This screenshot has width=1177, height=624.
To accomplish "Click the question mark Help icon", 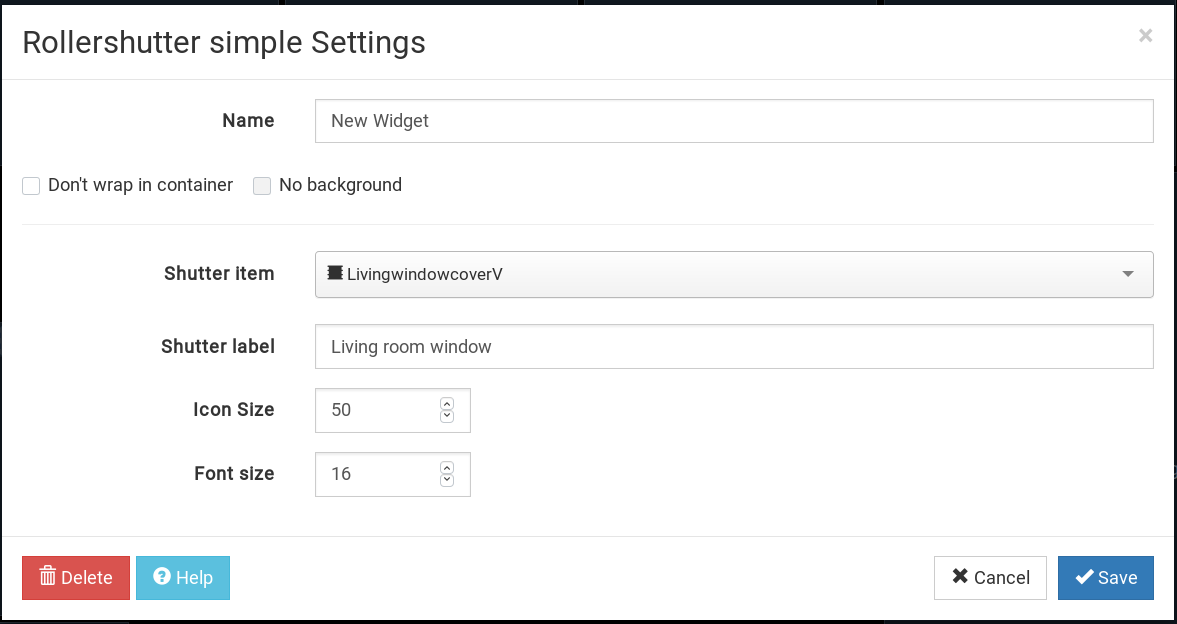I will coord(161,576).
